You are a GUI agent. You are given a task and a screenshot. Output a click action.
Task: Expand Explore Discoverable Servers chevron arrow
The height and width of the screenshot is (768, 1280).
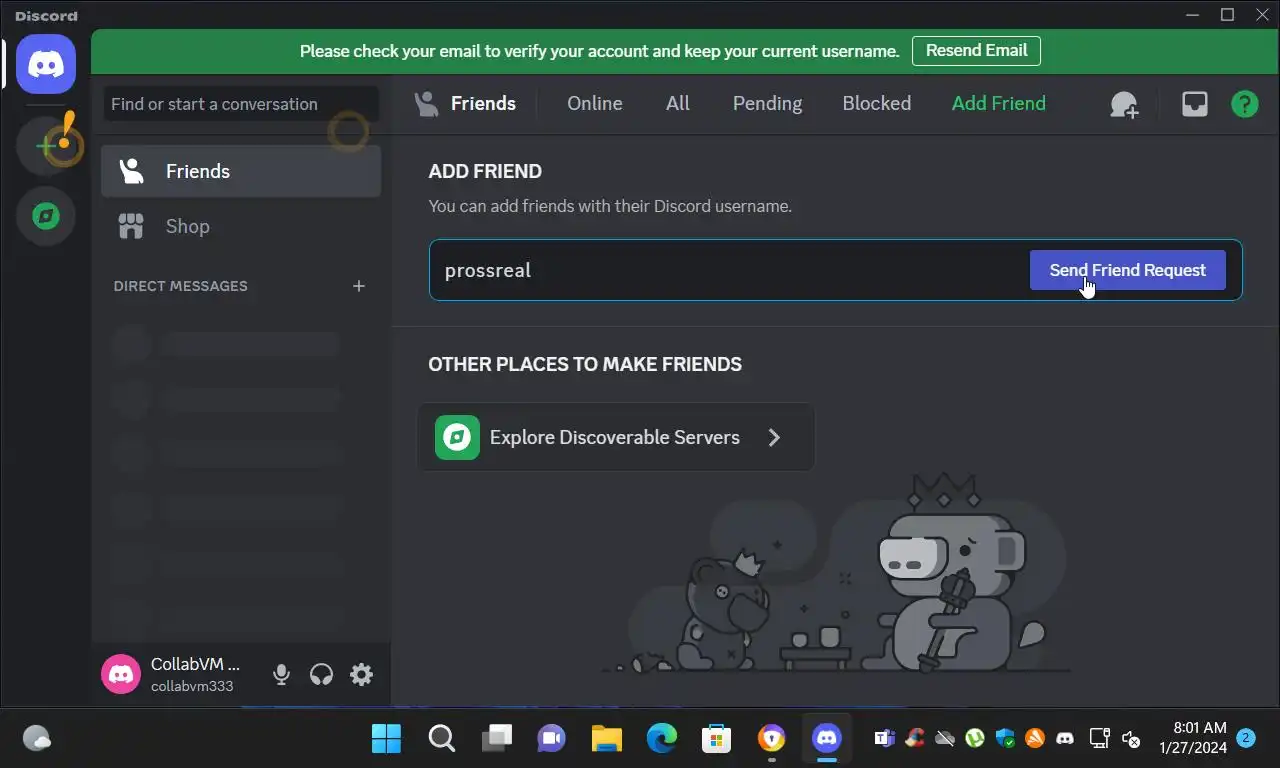click(774, 437)
